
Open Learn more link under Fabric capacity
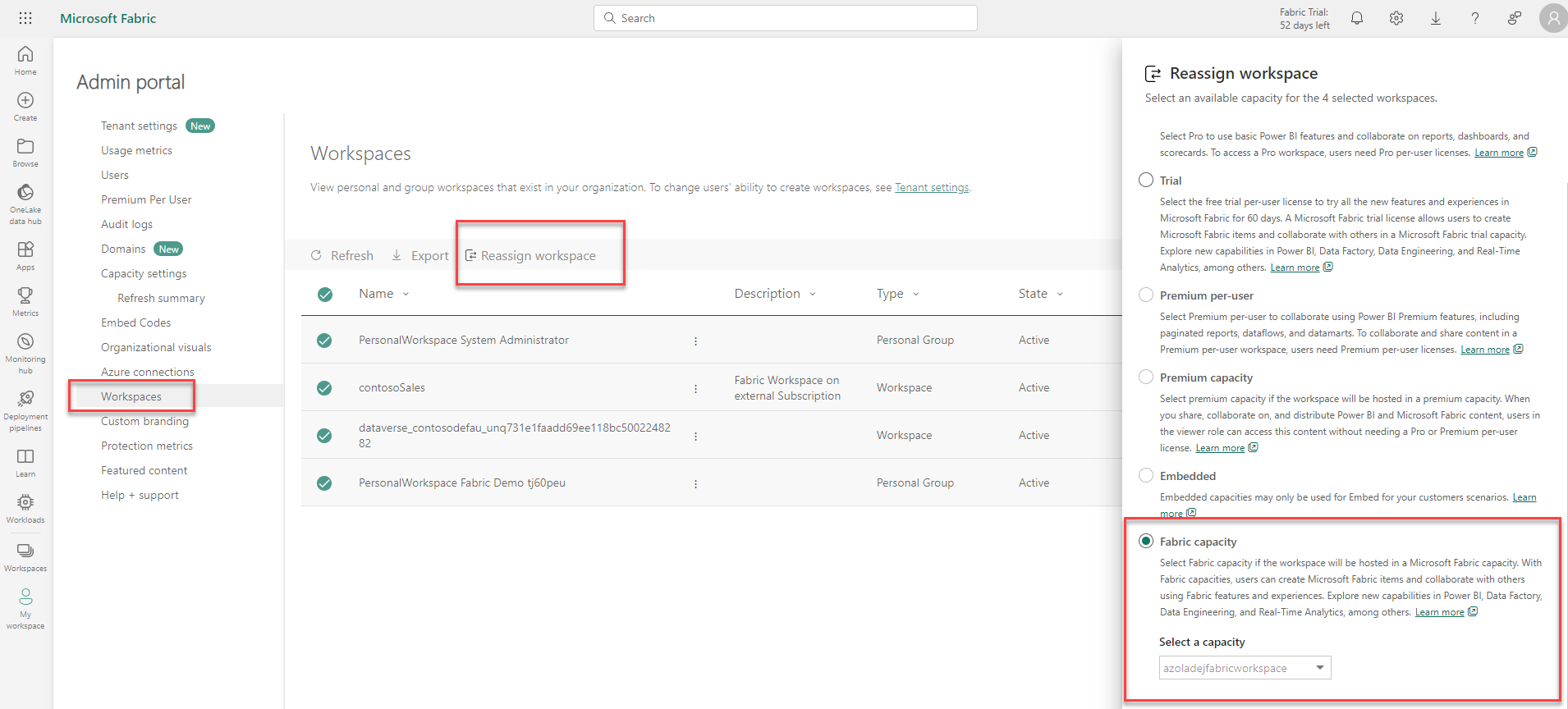[1439, 612]
